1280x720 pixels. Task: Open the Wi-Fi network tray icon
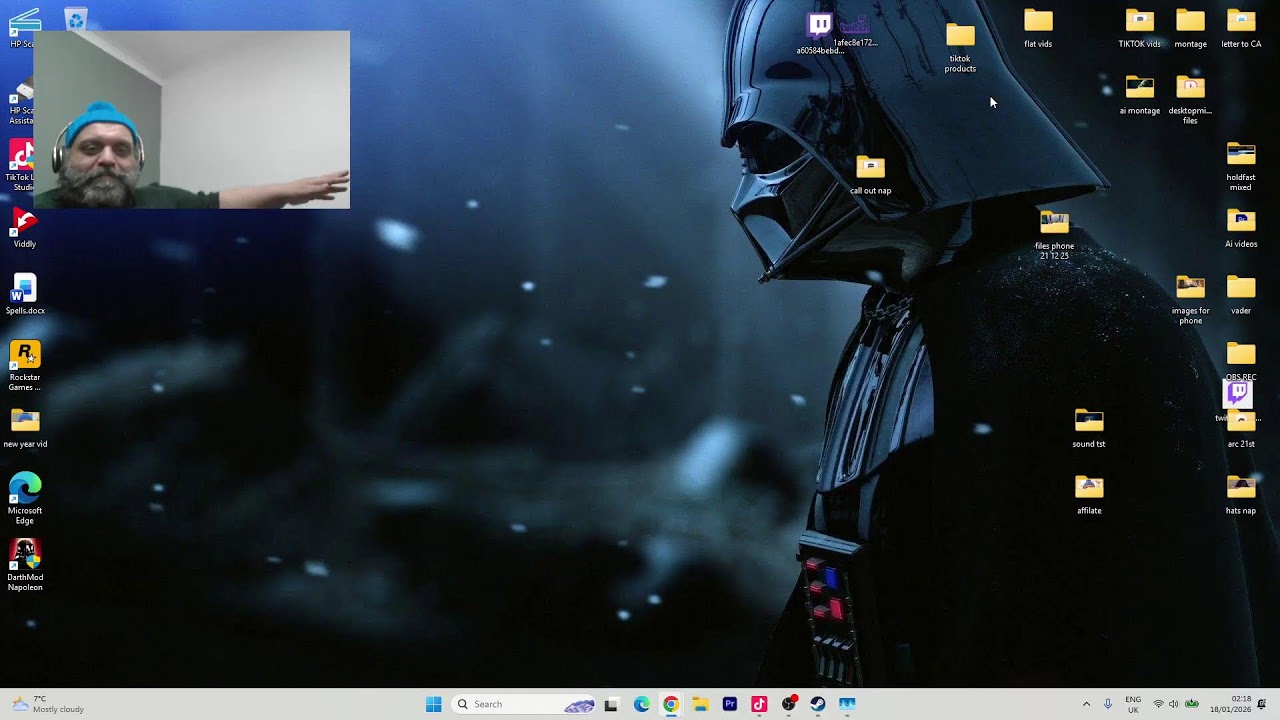[x=1159, y=704]
